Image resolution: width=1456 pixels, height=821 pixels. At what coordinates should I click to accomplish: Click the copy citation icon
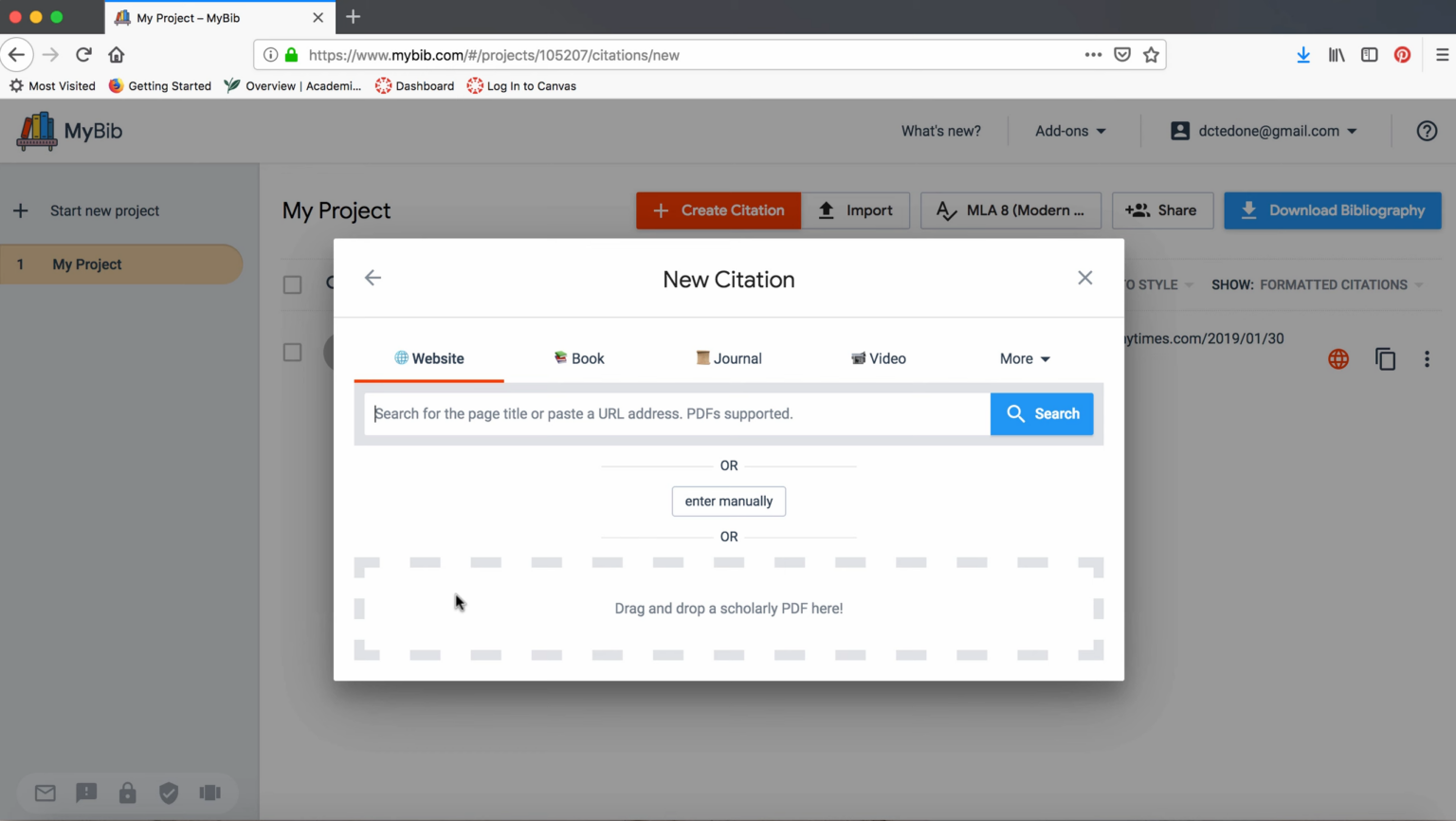(x=1385, y=358)
